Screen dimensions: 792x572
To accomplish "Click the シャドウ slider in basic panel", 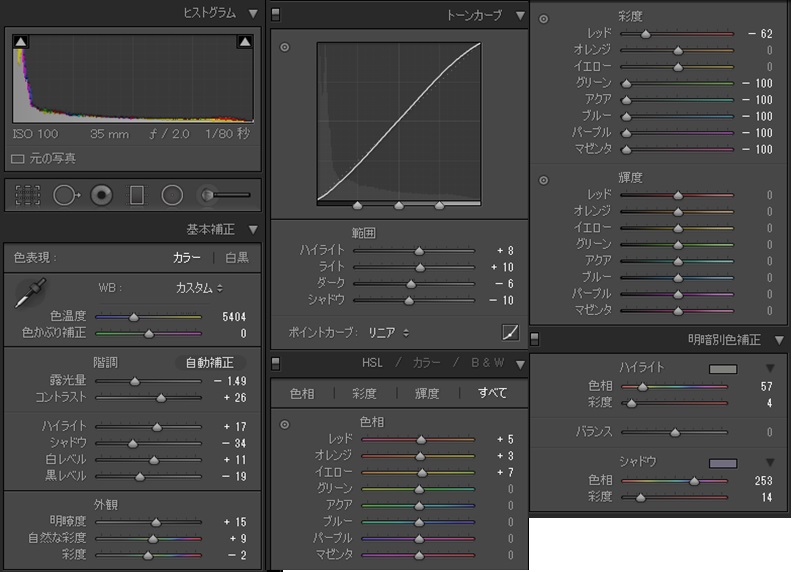I will pos(148,444).
